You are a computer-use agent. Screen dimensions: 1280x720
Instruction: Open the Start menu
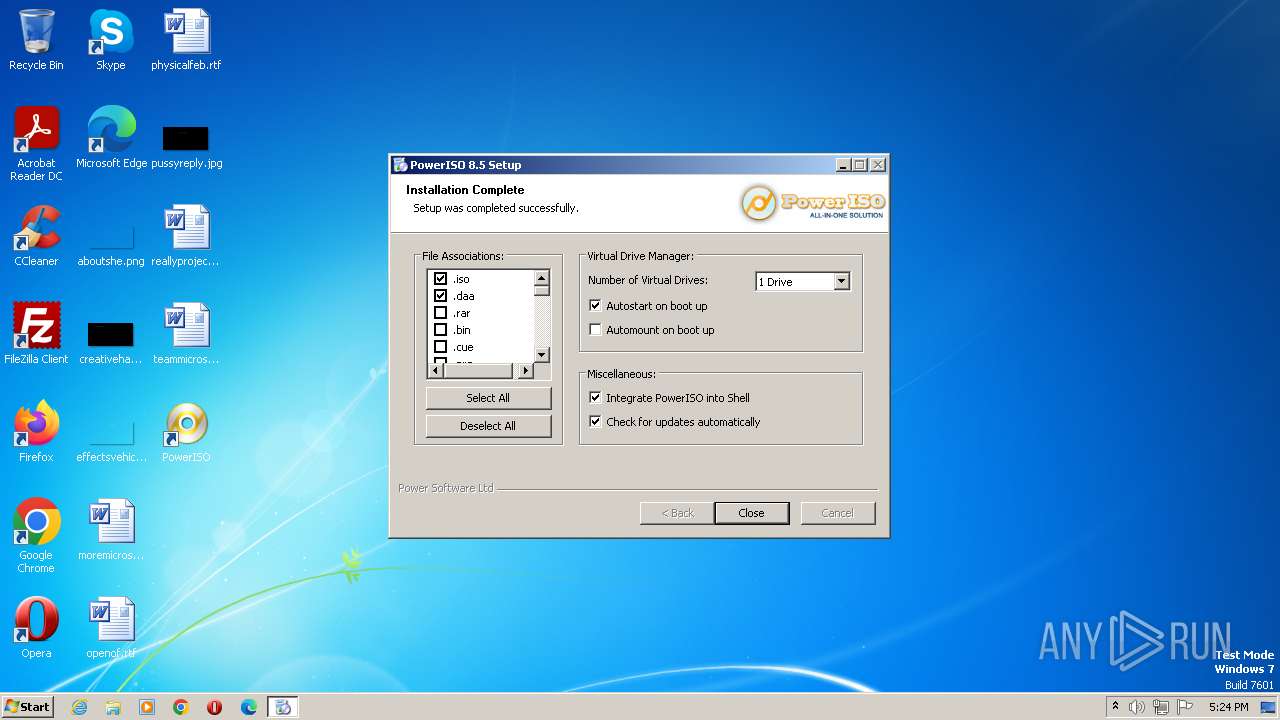(x=27, y=707)
